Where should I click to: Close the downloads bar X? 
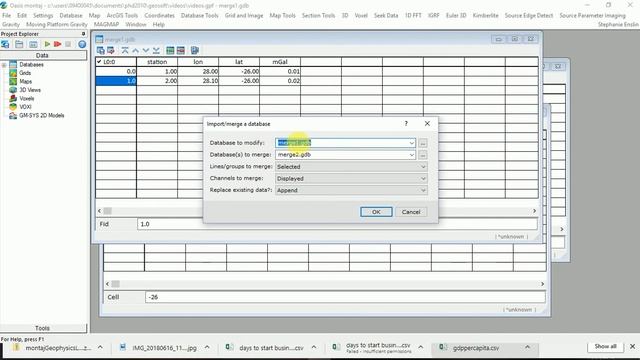632,347
